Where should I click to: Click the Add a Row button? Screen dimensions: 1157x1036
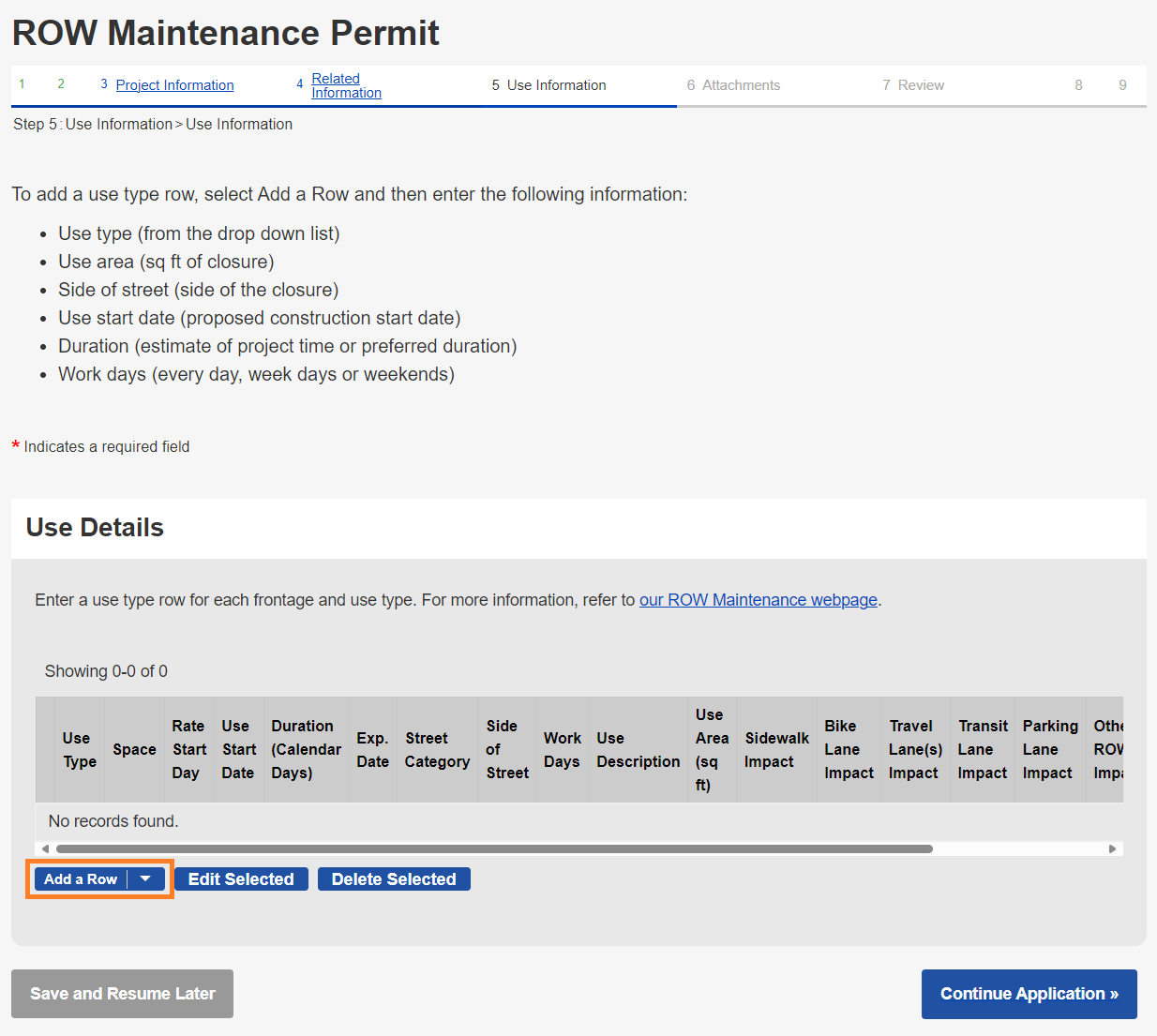click(81, 879)
